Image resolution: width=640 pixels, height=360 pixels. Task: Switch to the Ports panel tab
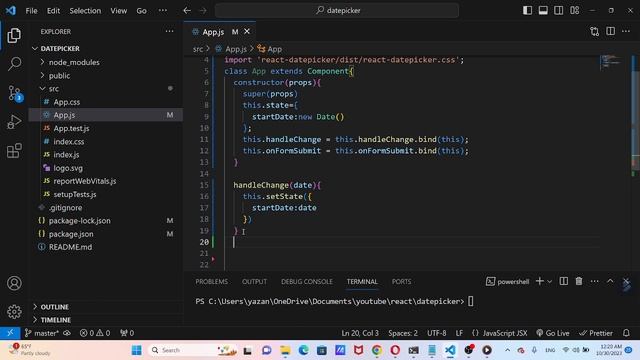402,282
